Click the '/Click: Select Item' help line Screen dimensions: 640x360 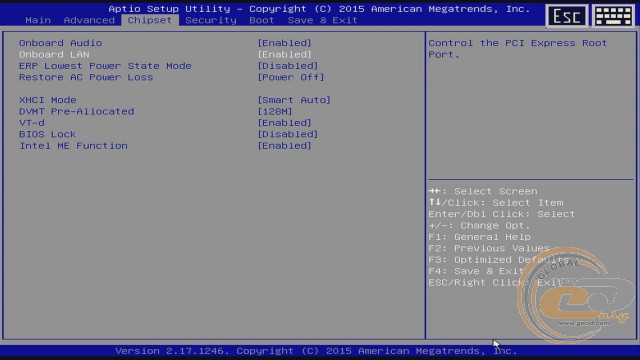click(496, 203)
